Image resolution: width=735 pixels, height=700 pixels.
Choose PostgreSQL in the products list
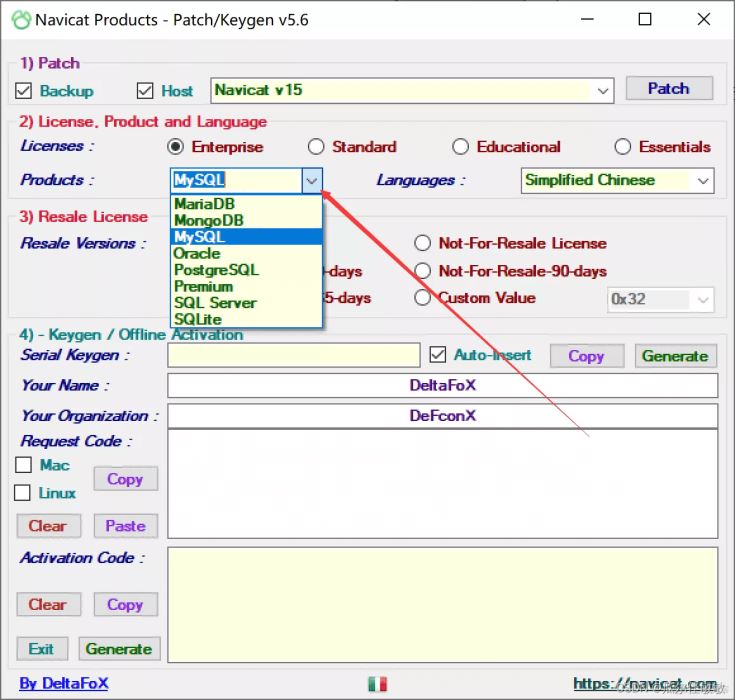click(216, 270)
